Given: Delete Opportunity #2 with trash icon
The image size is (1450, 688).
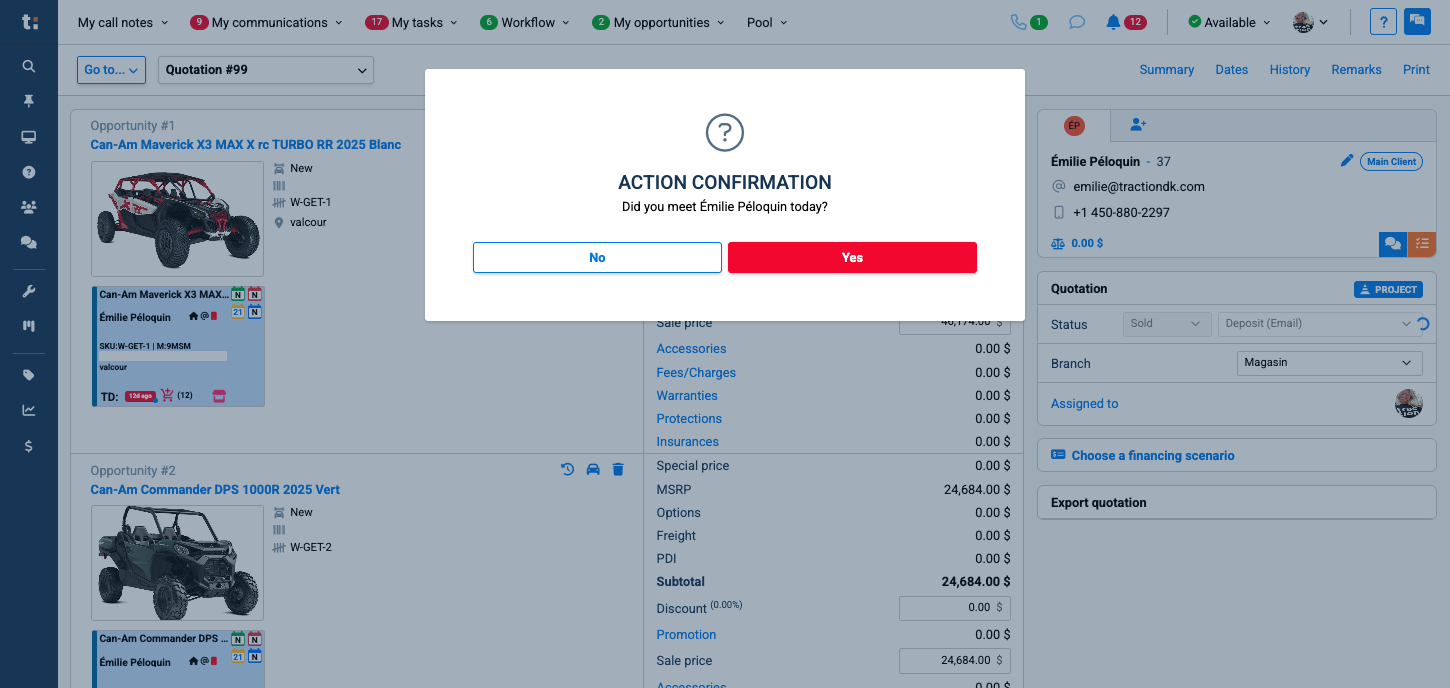Looking at the screenshot, I should tap(618, 469).
